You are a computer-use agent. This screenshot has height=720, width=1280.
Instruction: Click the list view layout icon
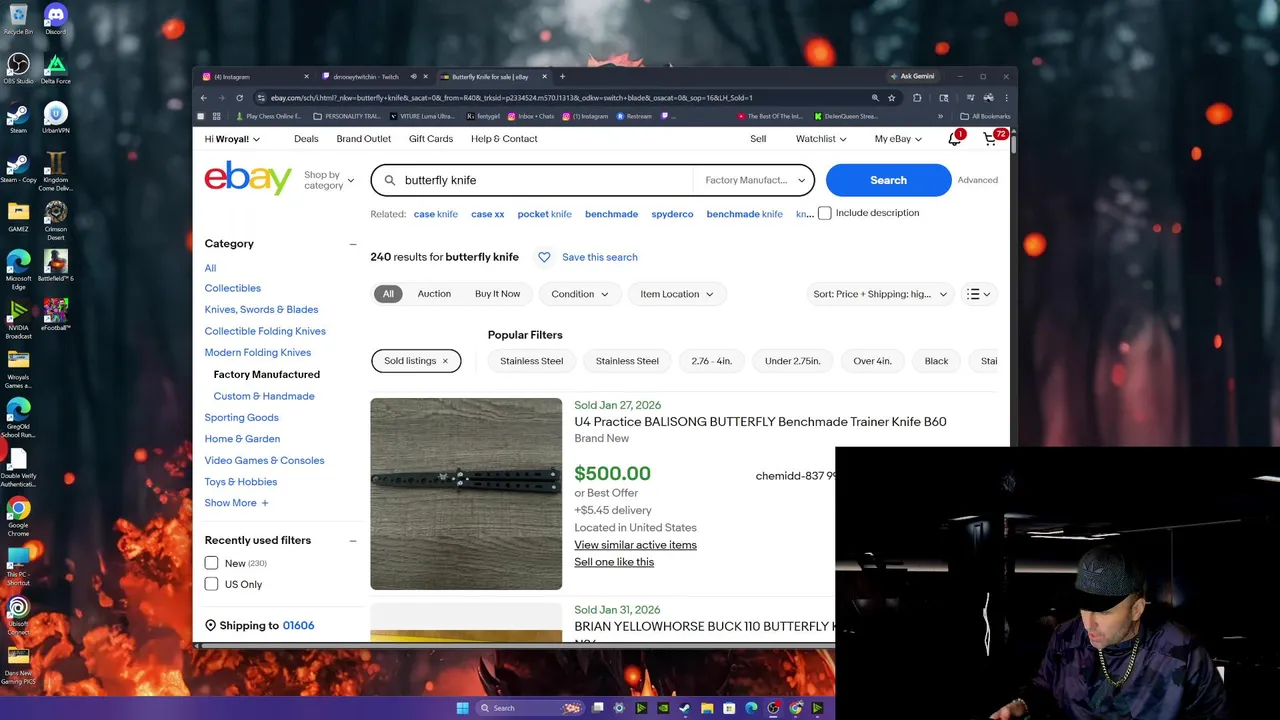(x=979, y=294)
